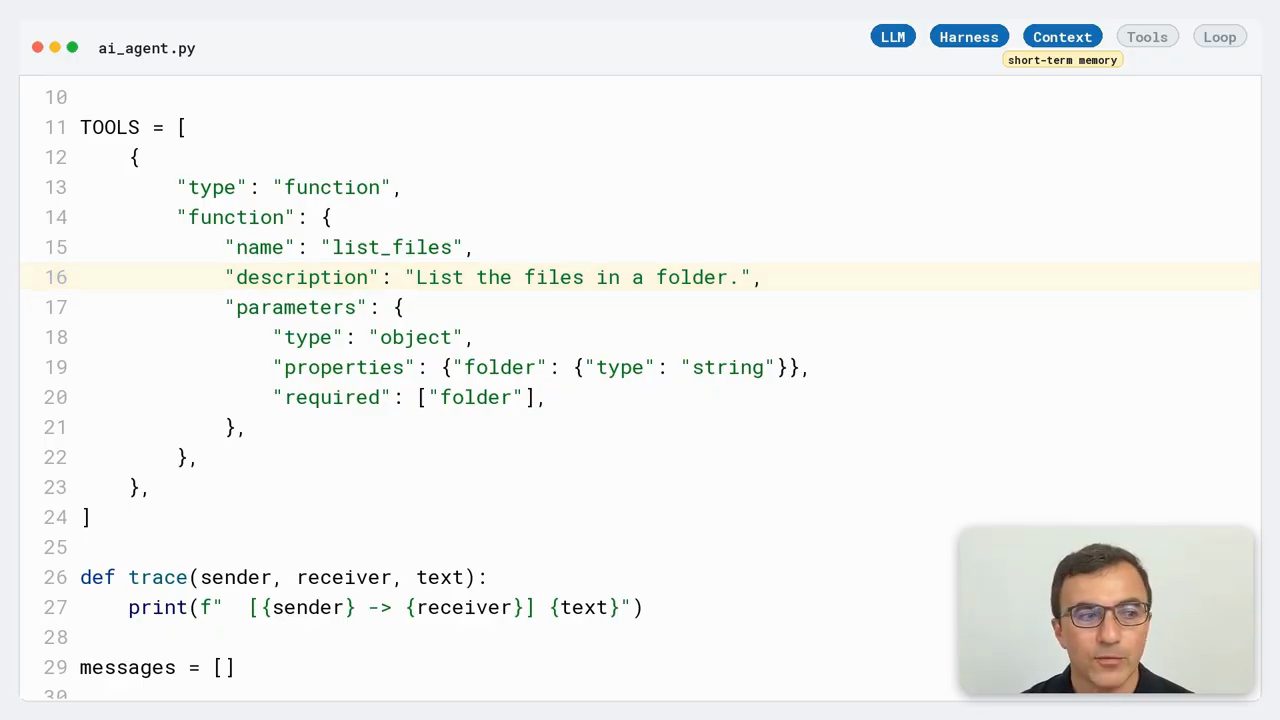
Task: Click the "list_files" string value
Action: coord(392,247)
